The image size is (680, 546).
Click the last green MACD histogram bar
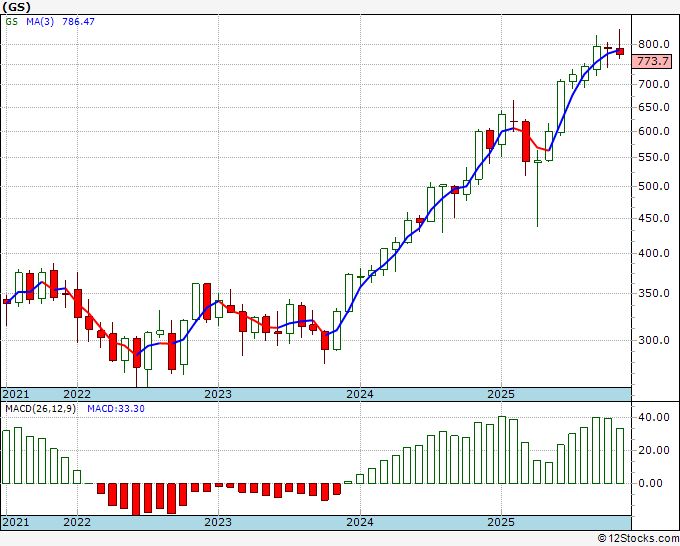pos(620,456)
